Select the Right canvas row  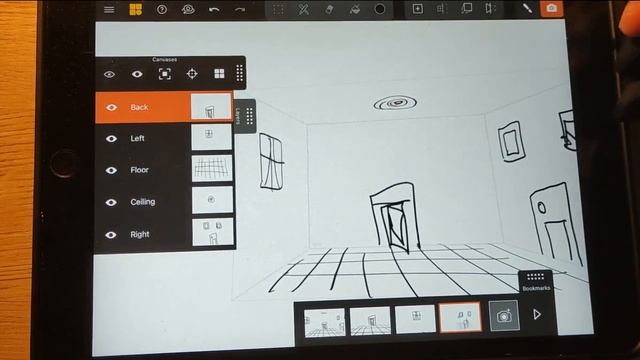(164, 234)
